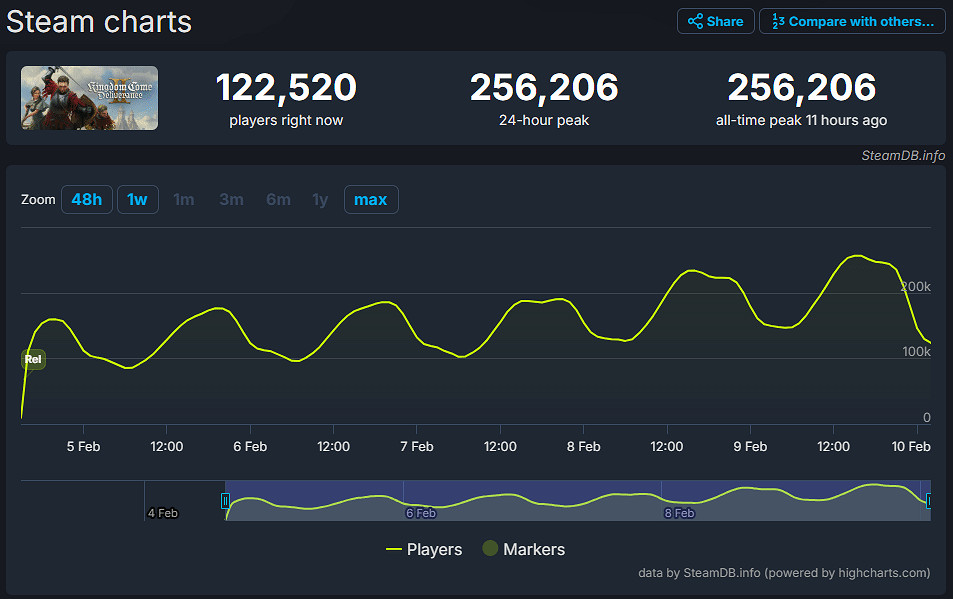The height and width of the screenshot is (599, 953).
Task: Click the 1y zoom option
Action: (x=320, y=200)
